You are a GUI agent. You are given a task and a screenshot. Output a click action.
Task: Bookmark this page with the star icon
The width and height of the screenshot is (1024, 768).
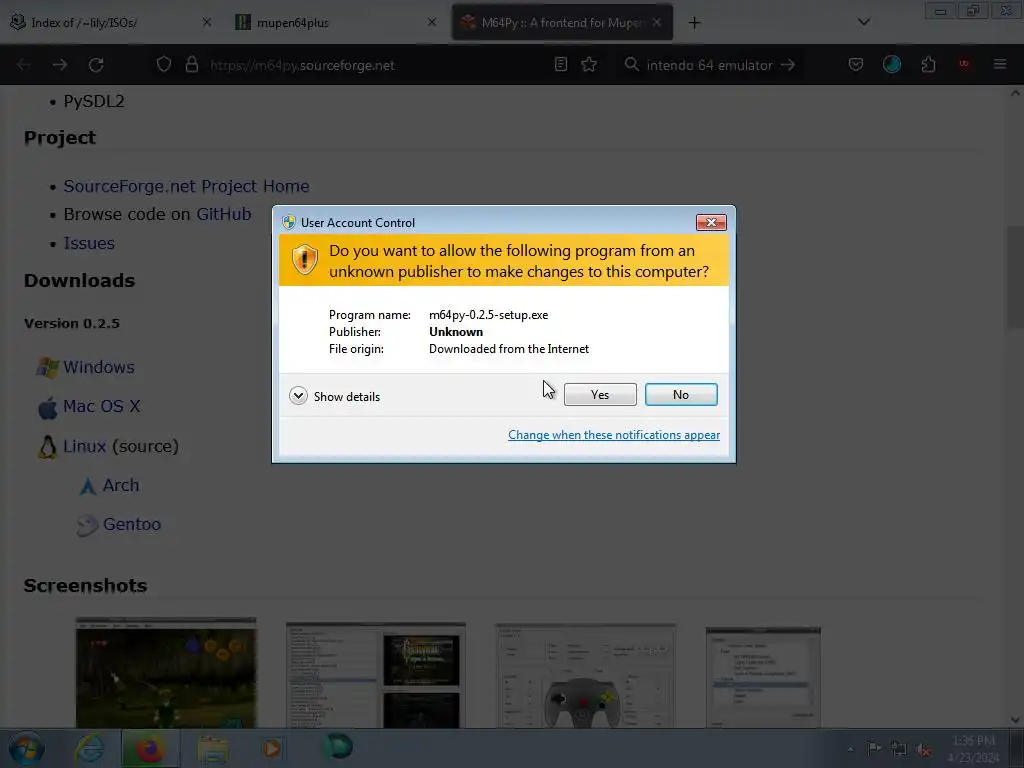click(x=589, y=64)
